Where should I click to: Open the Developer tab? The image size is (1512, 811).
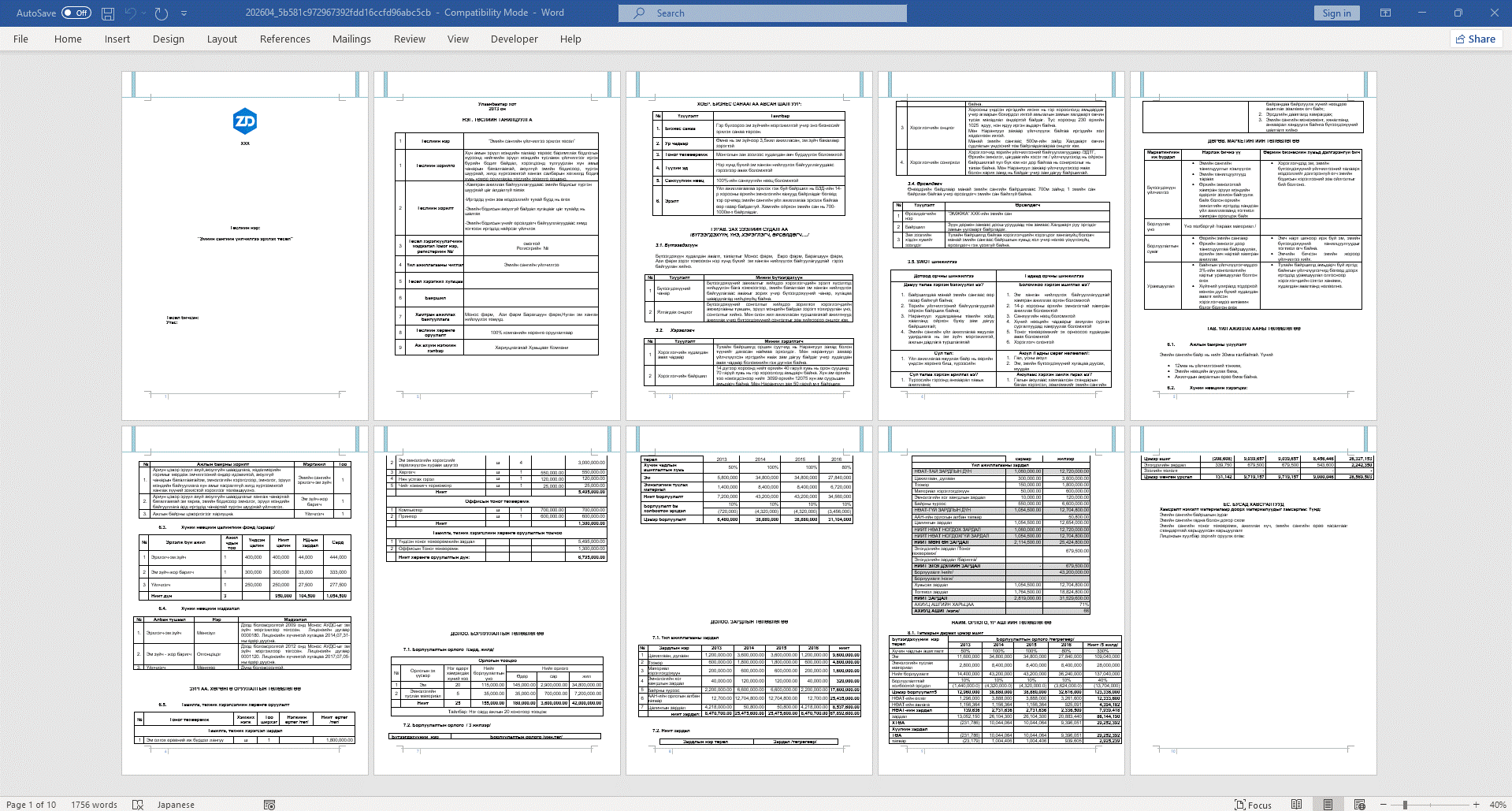pyautogui.click(x=514, y=39)
